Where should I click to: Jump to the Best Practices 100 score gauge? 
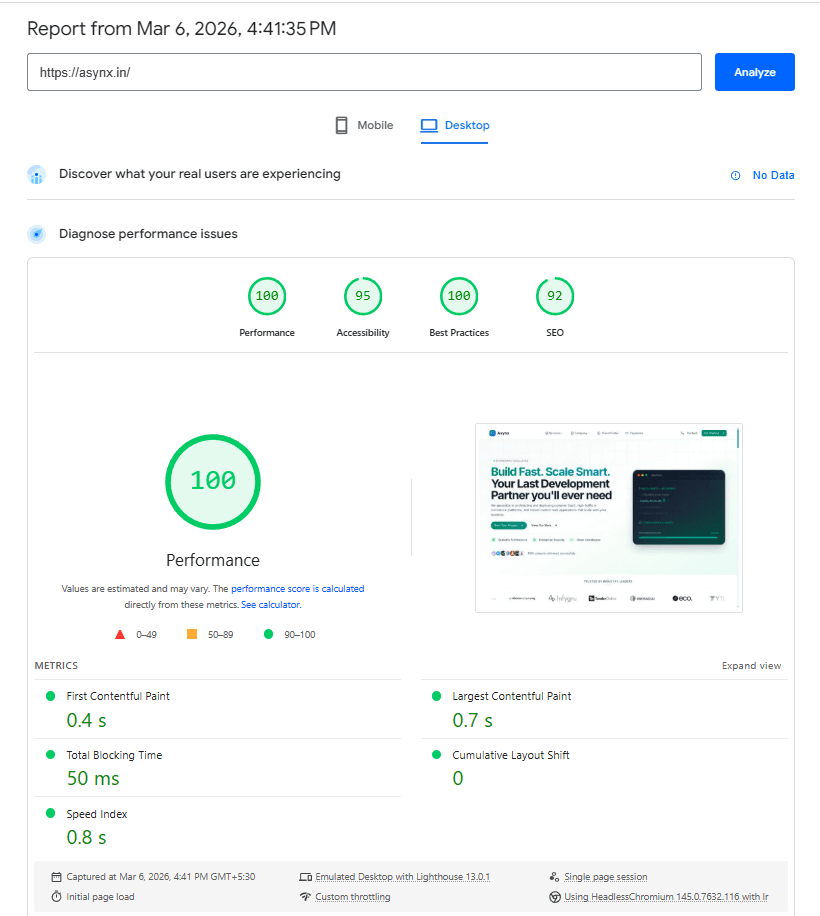[x=459, y=296]
